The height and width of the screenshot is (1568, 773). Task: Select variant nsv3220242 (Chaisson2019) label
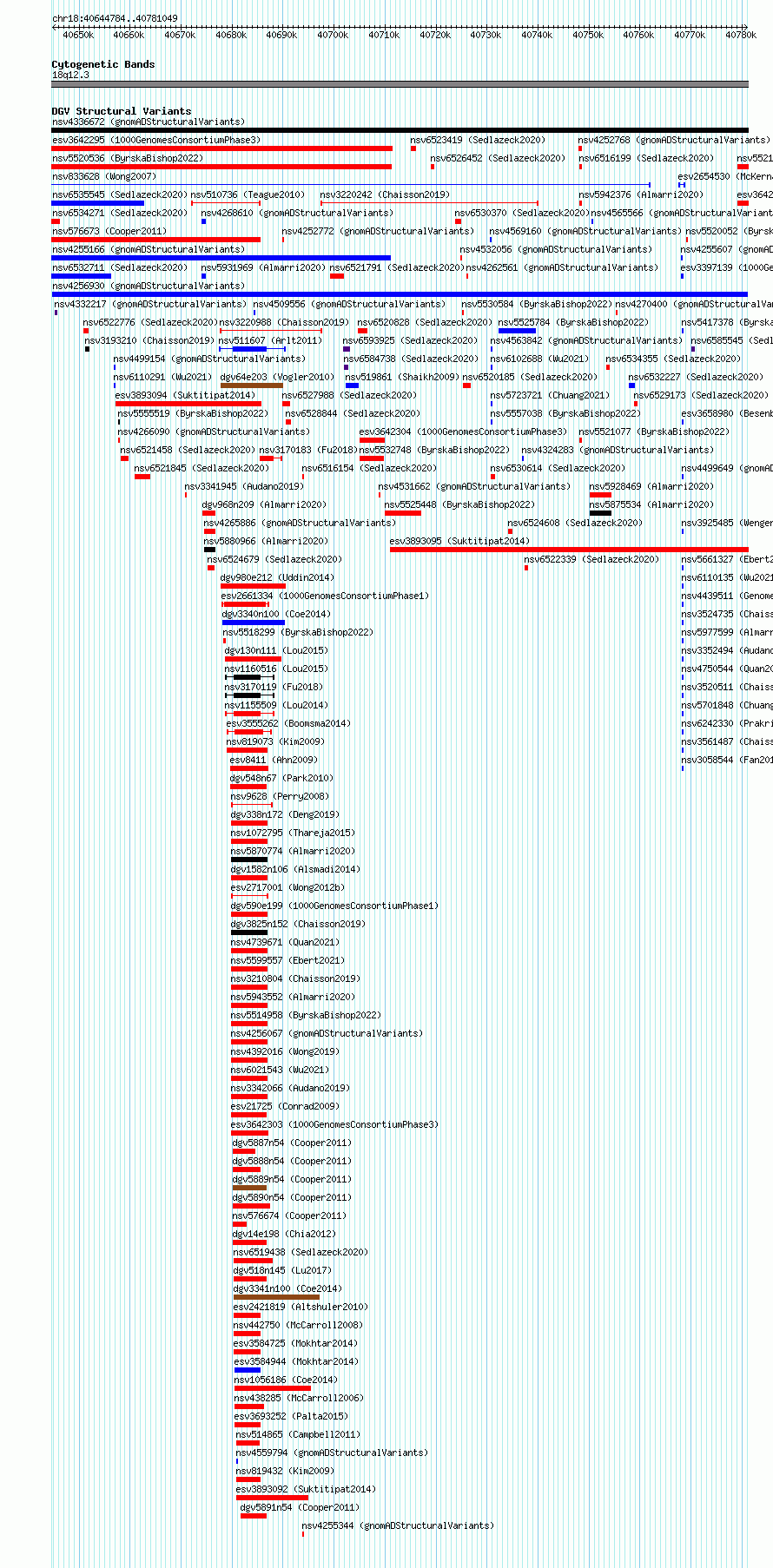point(385,194)
